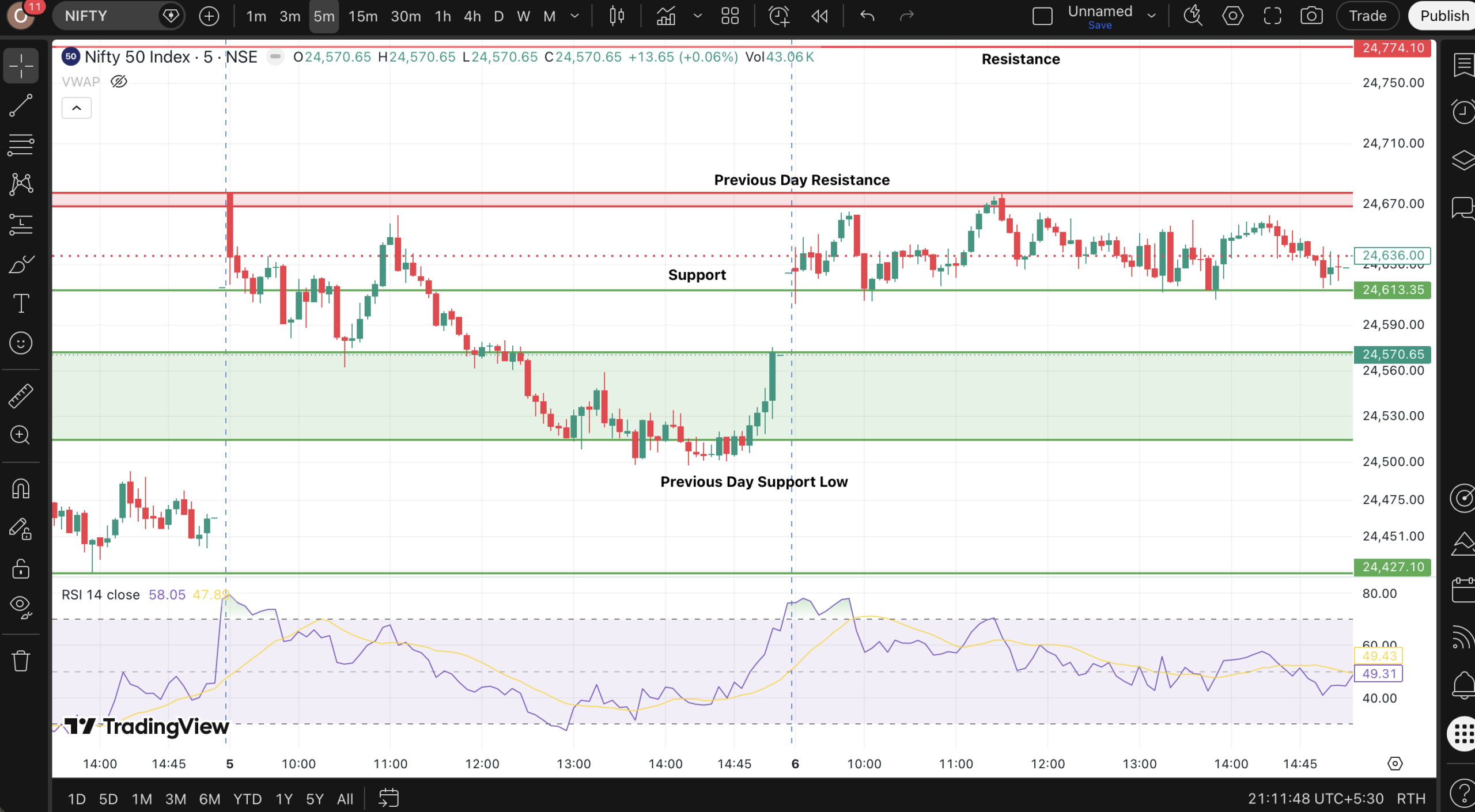Open timezone setting 21:11:48 UTC+5:30
This screenshot has width=1475, height=812.
pyautogui.click(x=1316, y=799)
